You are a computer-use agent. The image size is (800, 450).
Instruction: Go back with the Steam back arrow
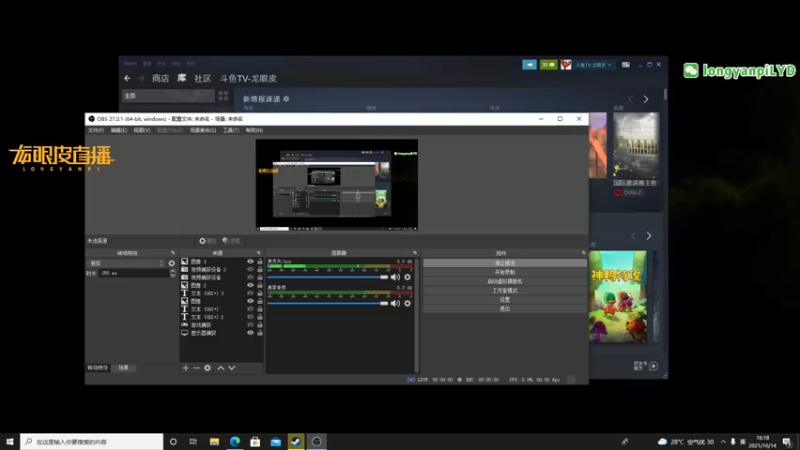[128, 79]
